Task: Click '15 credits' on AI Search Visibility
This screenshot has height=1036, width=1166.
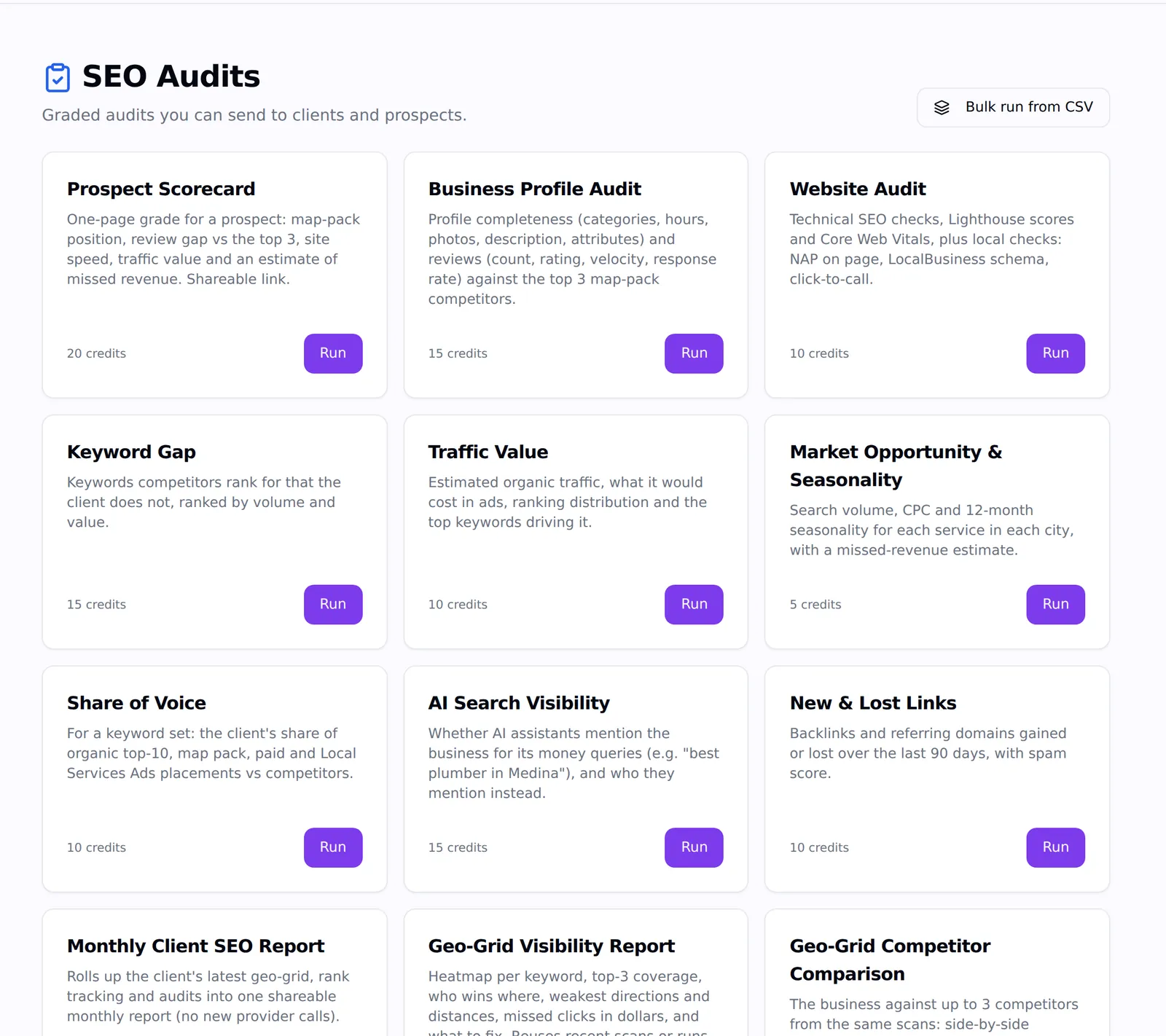Action: [x=458, y=847]
